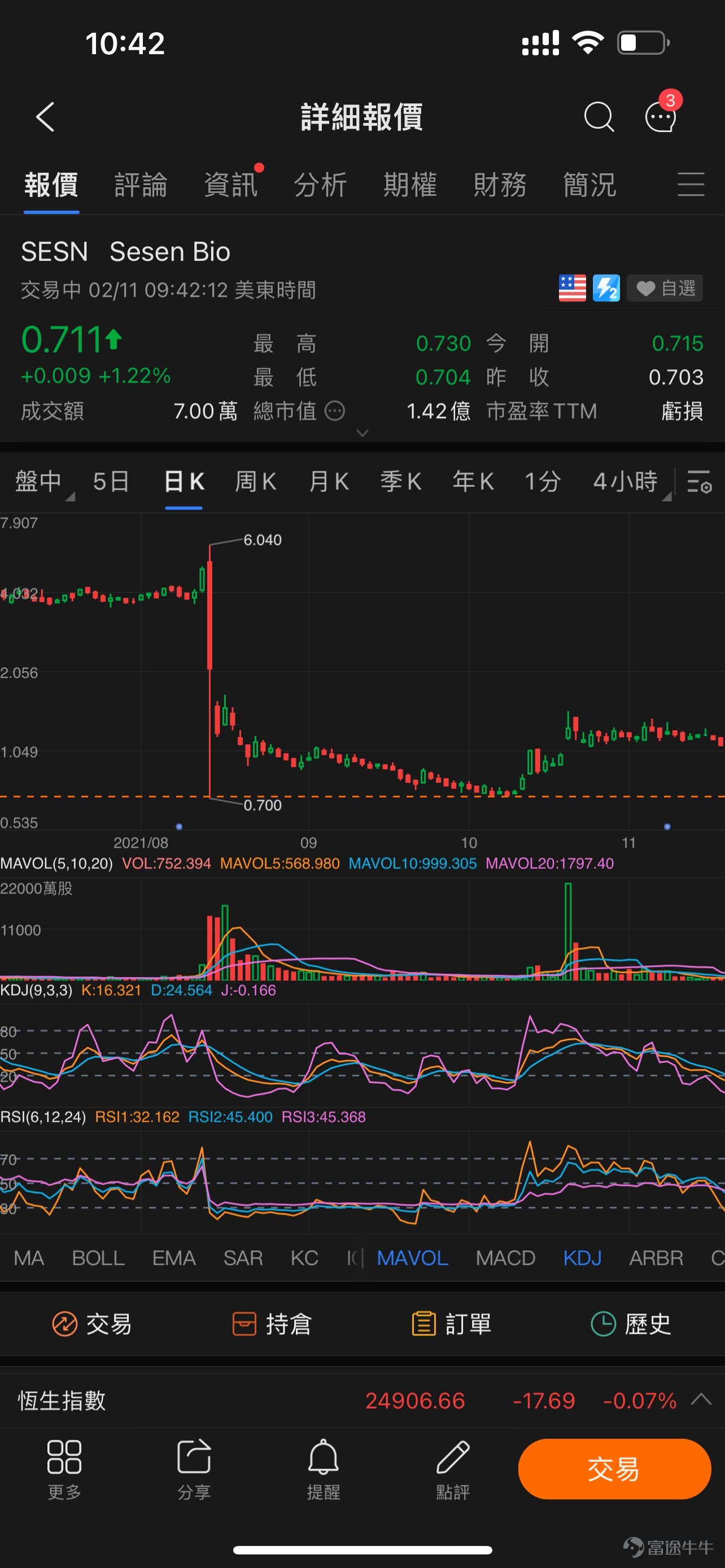Switch to the 財務 tab
Screen dimensions: 725x1568
point(500,185)
